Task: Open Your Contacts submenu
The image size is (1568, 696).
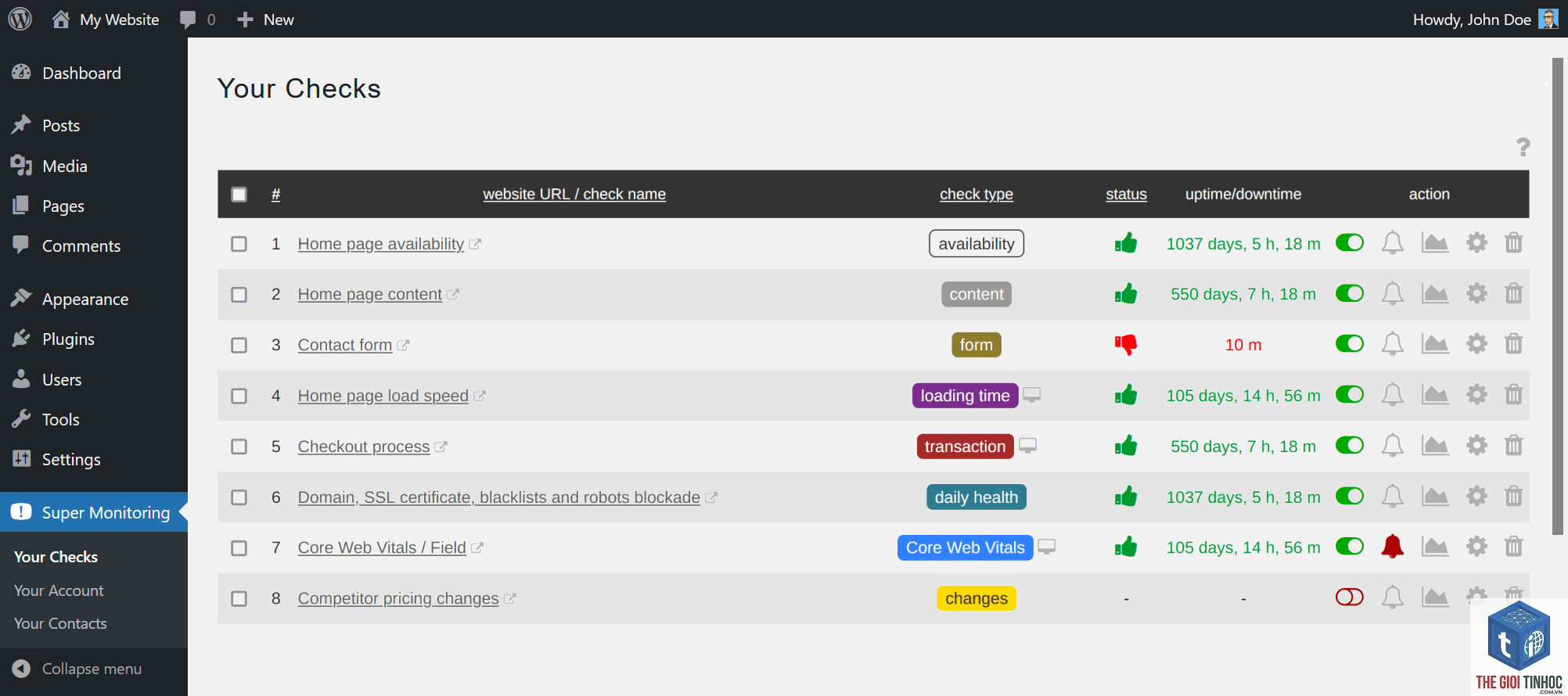Action: click(60, 623)
